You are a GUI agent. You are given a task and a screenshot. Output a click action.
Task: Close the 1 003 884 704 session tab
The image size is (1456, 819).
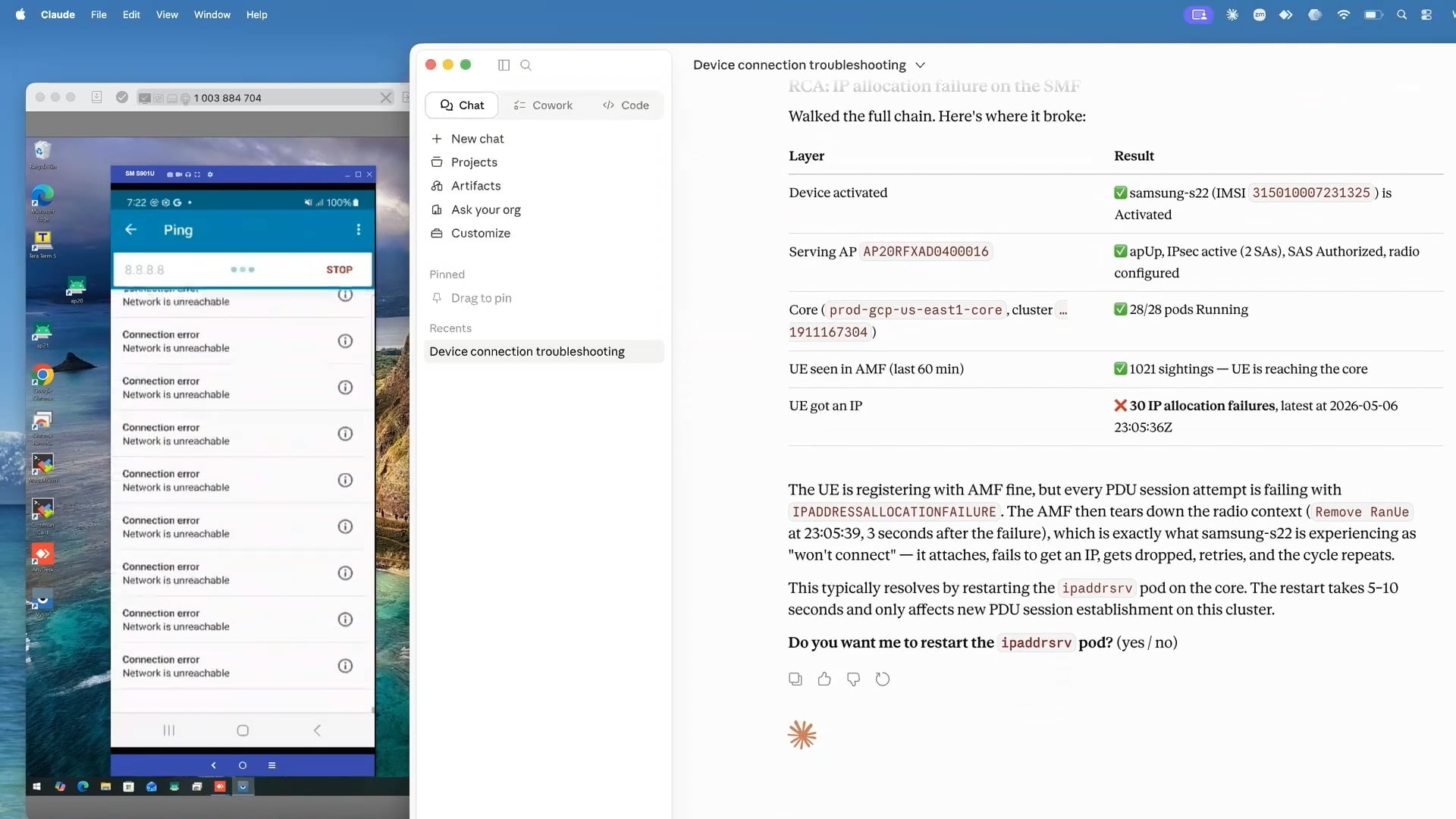386,98
